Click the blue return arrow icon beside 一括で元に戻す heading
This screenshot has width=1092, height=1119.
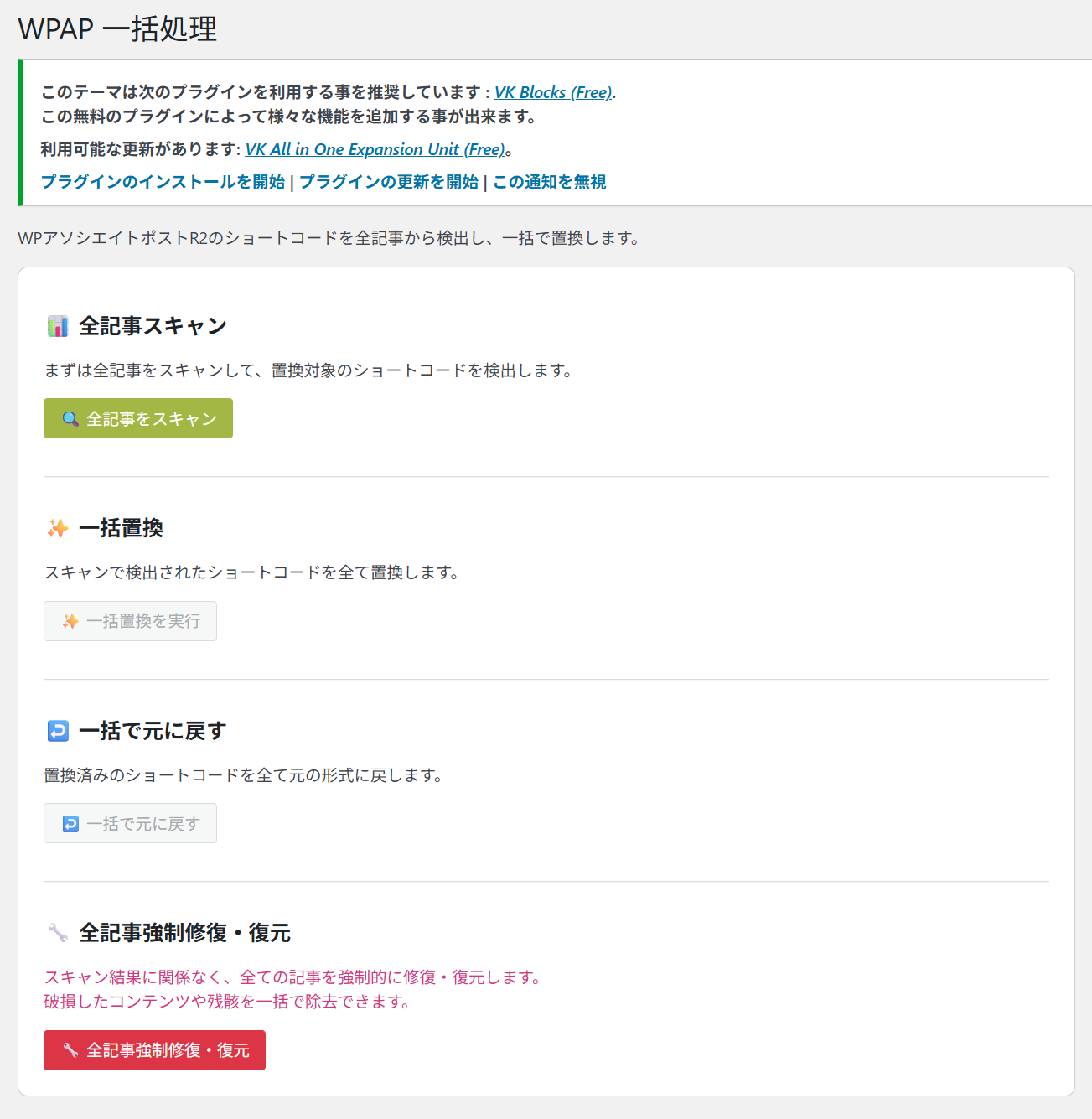click(x=58, y=731)
